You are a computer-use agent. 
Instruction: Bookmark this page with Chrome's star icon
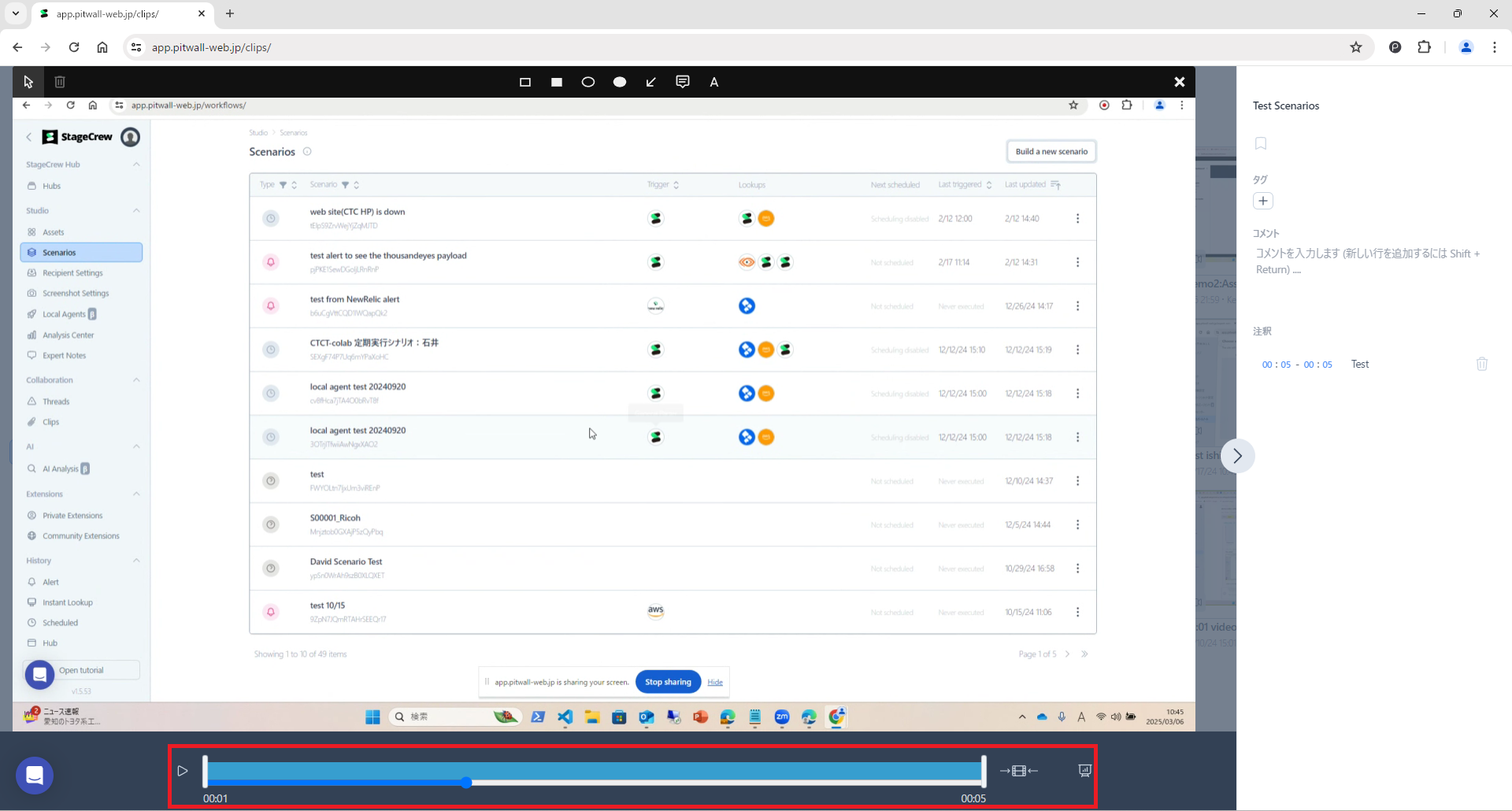pos(1356,47)
